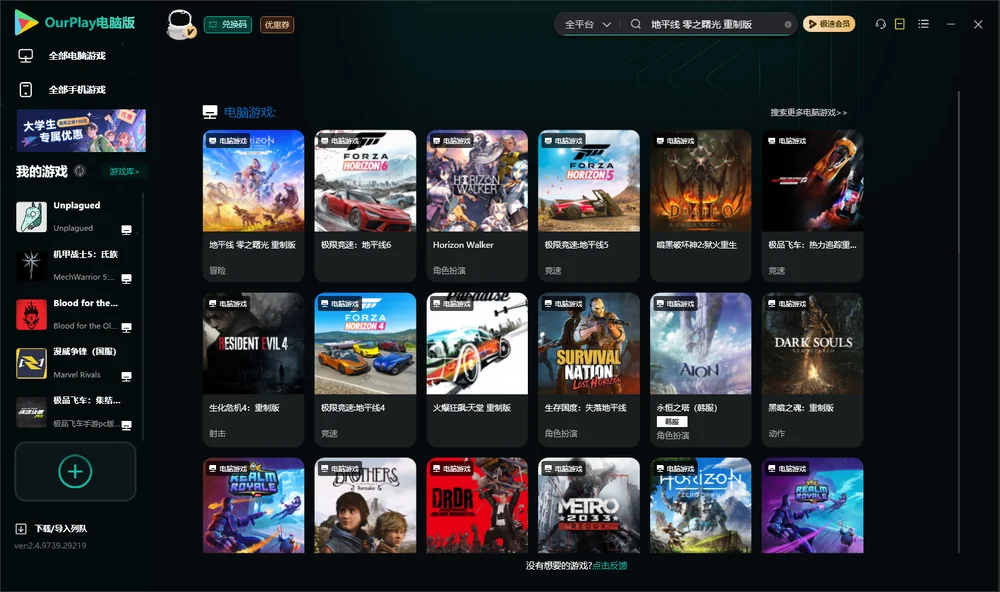1000x592 pixels.
Task: Click the 优惠券 coupon button
Action: pos(277,25)
